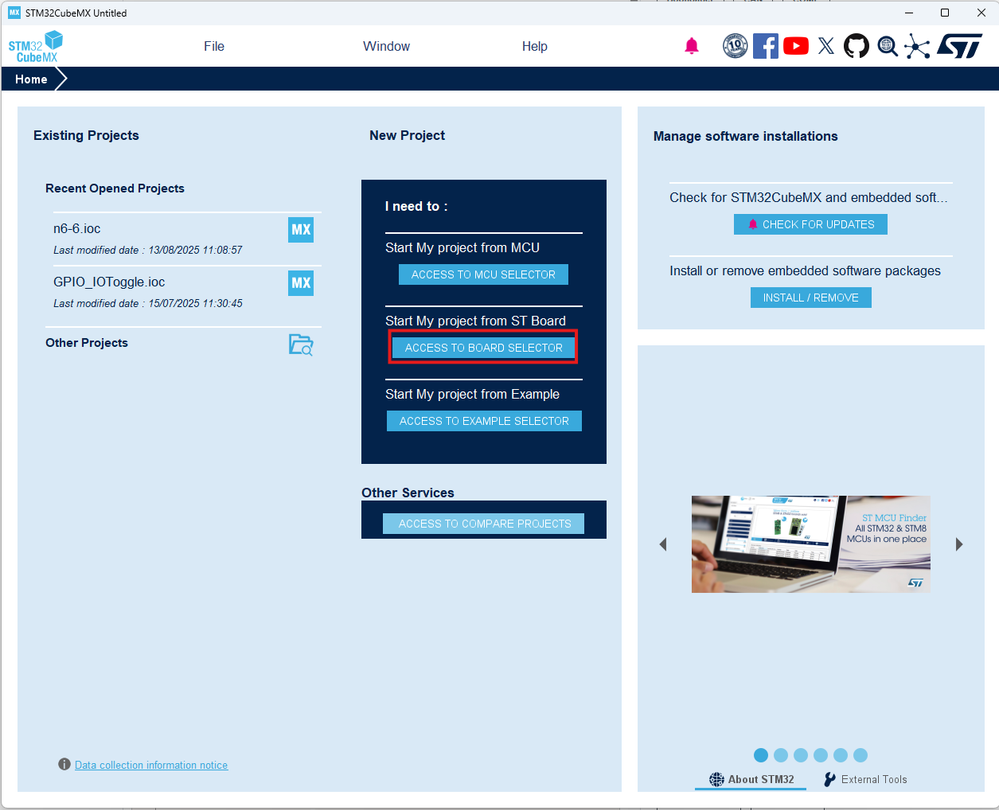Click the STM32CubeMX logo

click(x=36, y=47)
